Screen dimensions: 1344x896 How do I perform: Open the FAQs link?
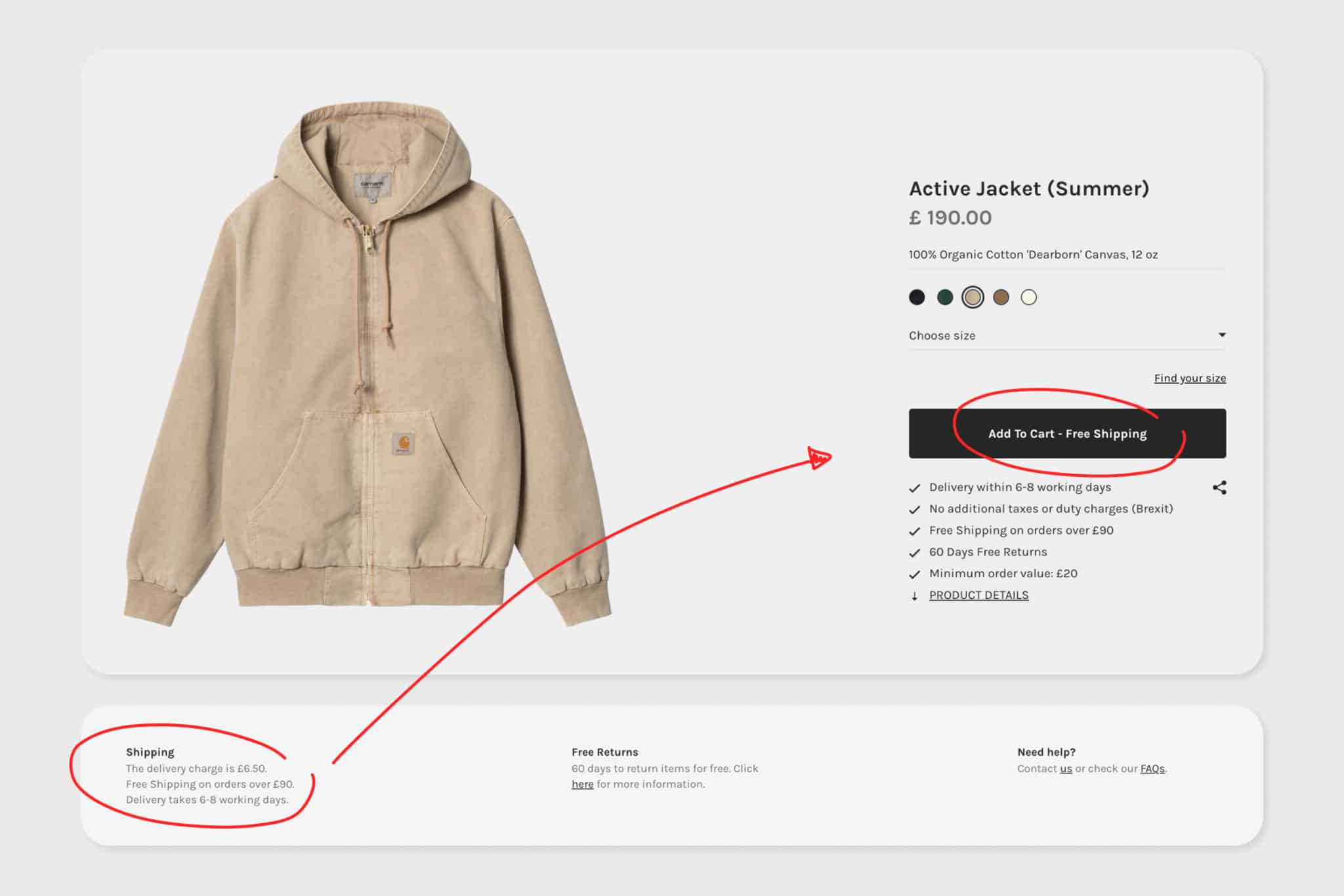[1152, 768]
